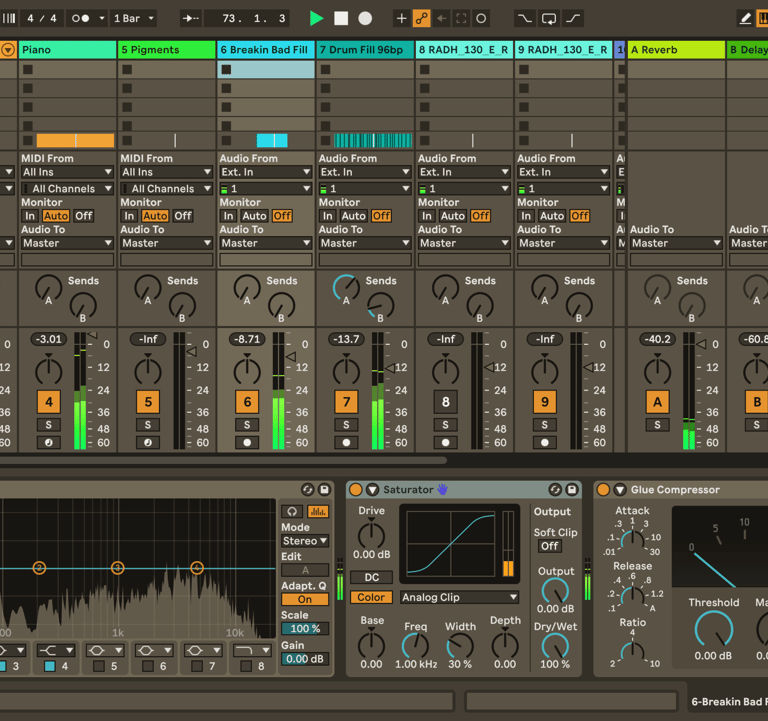Toggle Saturator device activator
Image resolution: width=768 pixels, height=721 pixels.
(356, 489)
